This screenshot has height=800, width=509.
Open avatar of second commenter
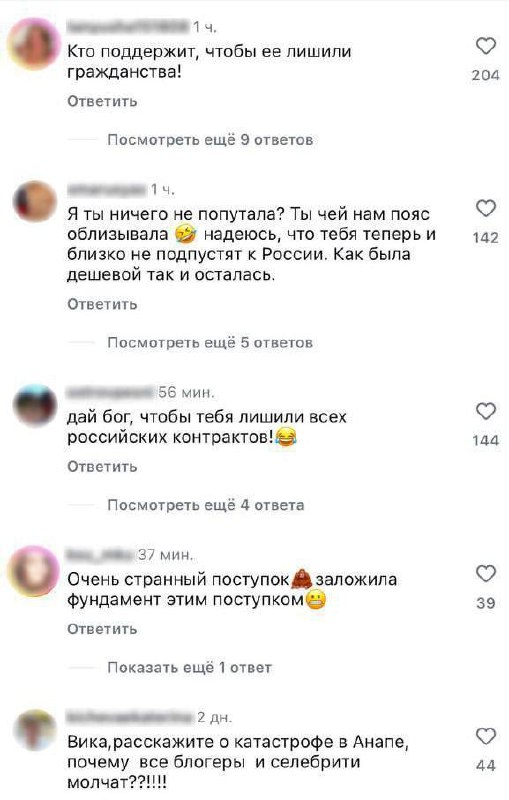pyautogui.click(x=35, y=202)
